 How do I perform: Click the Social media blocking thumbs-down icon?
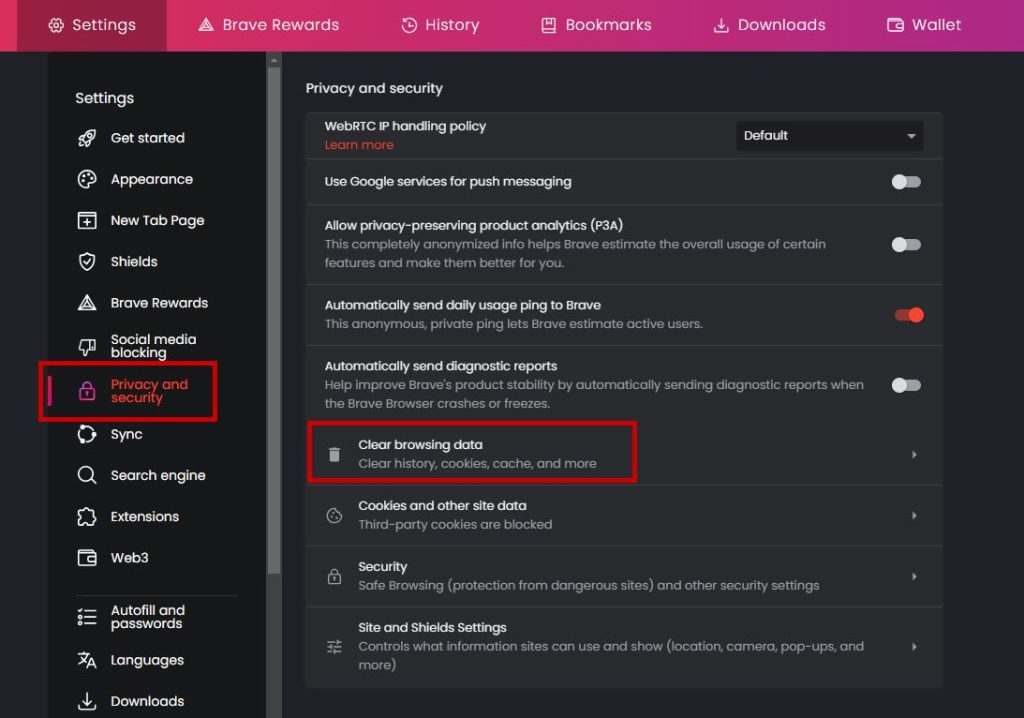point(87,346)
